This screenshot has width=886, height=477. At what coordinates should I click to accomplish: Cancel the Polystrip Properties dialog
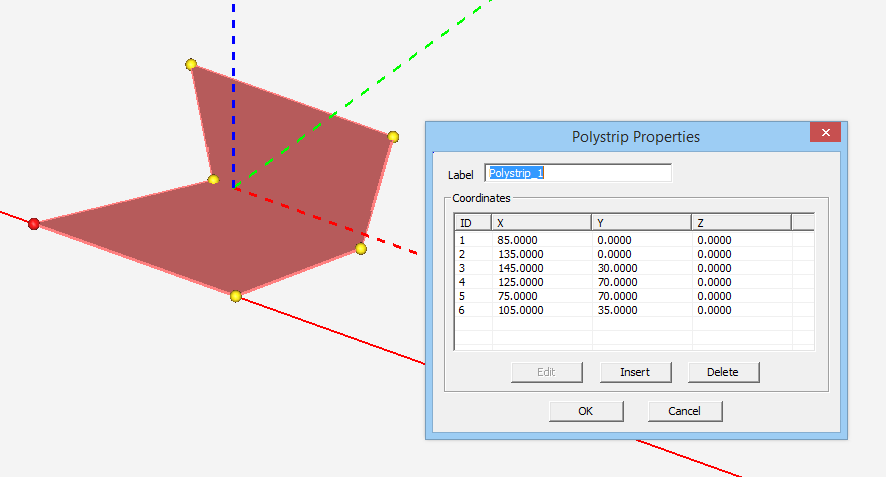click(x=685, y=411)
